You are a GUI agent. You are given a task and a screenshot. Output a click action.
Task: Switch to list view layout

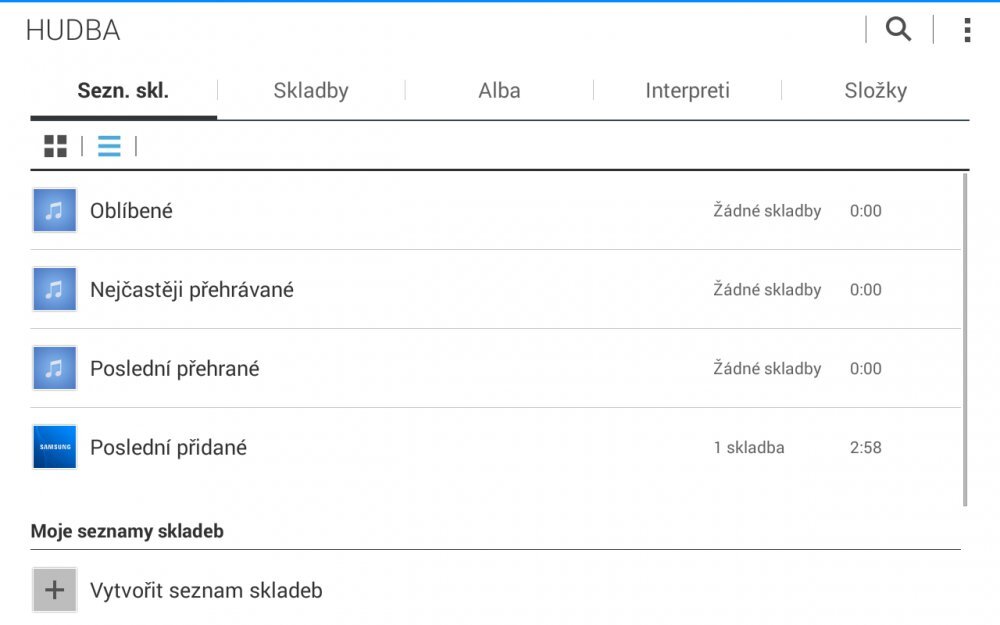click(x=109, y=146)
